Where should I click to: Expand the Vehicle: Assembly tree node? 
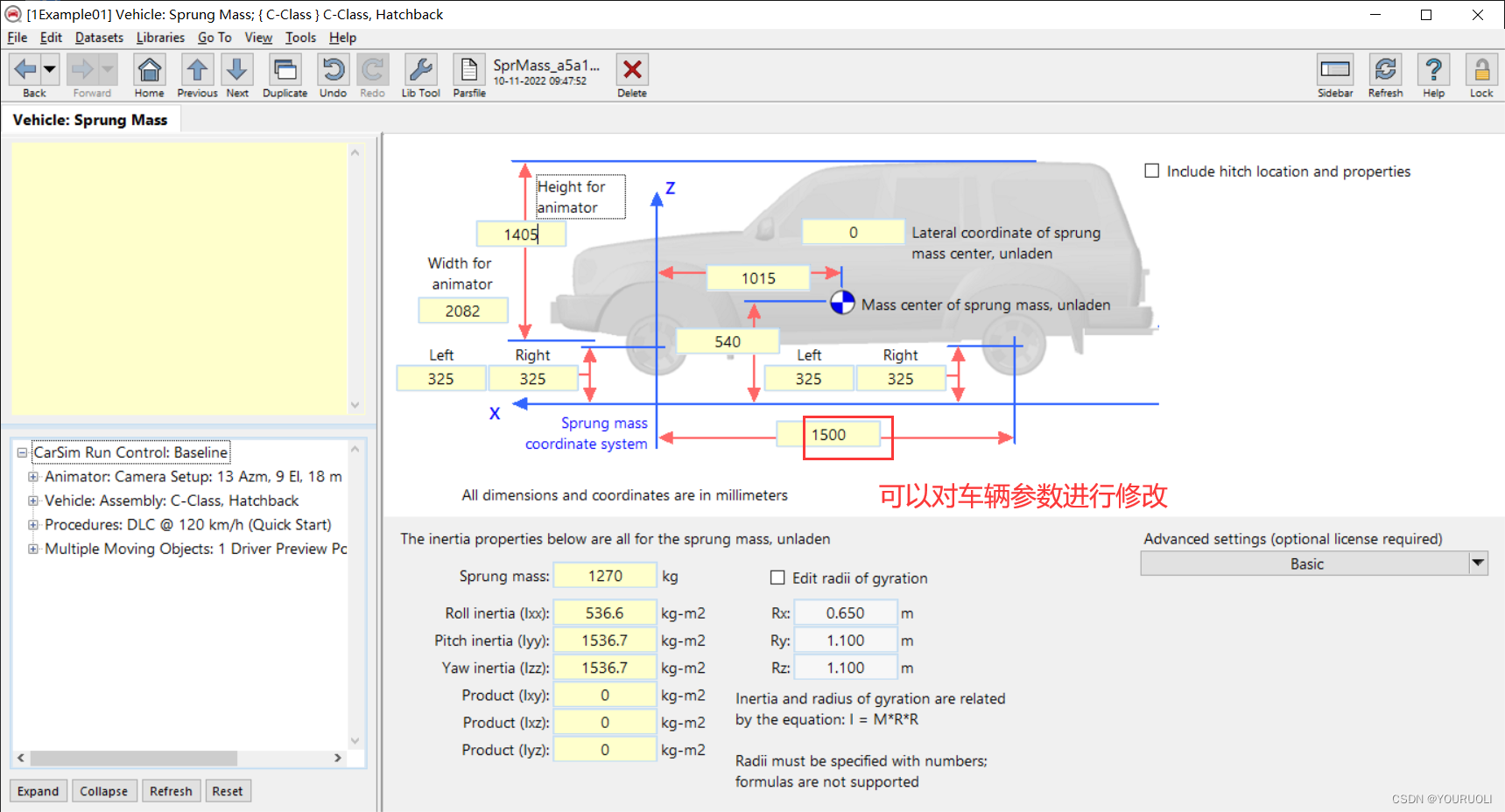click(32, 500)
